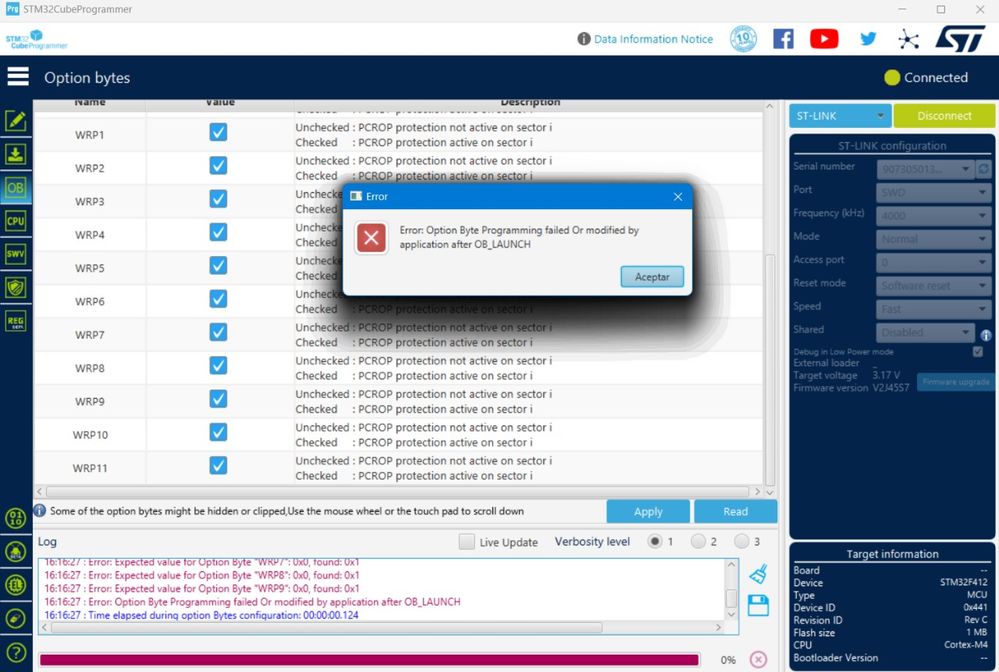Screen dimensions: 999x672
Task: Open the Erasing & Programming download icon
Action: click(16, 154)
